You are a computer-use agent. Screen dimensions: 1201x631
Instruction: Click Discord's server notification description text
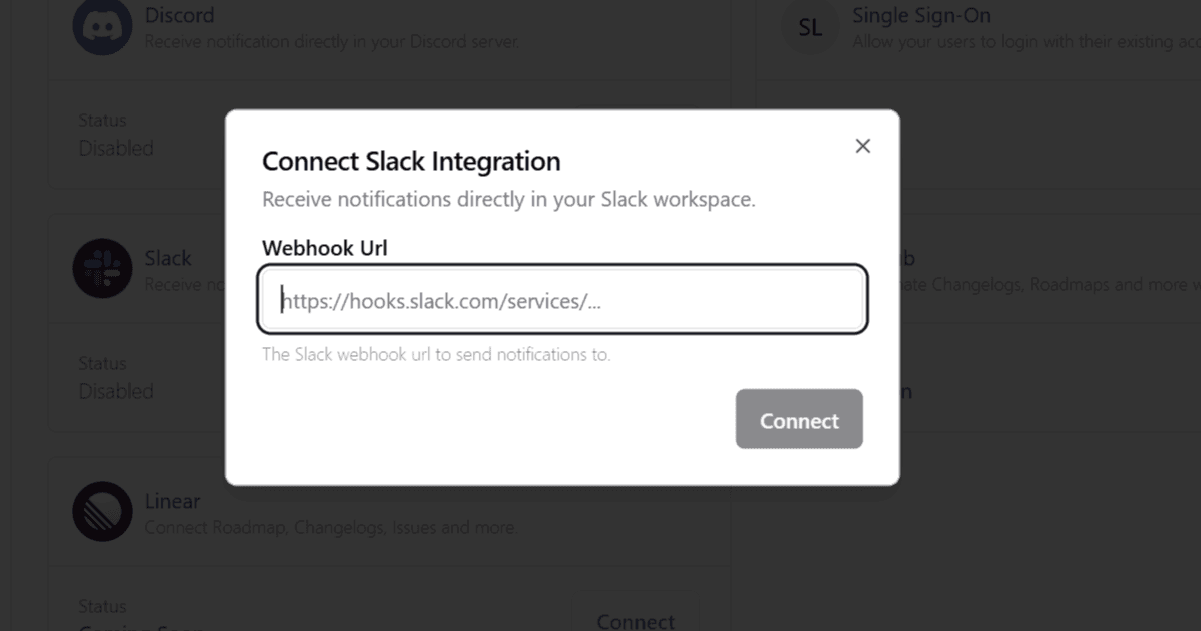[x=332, y=42]
